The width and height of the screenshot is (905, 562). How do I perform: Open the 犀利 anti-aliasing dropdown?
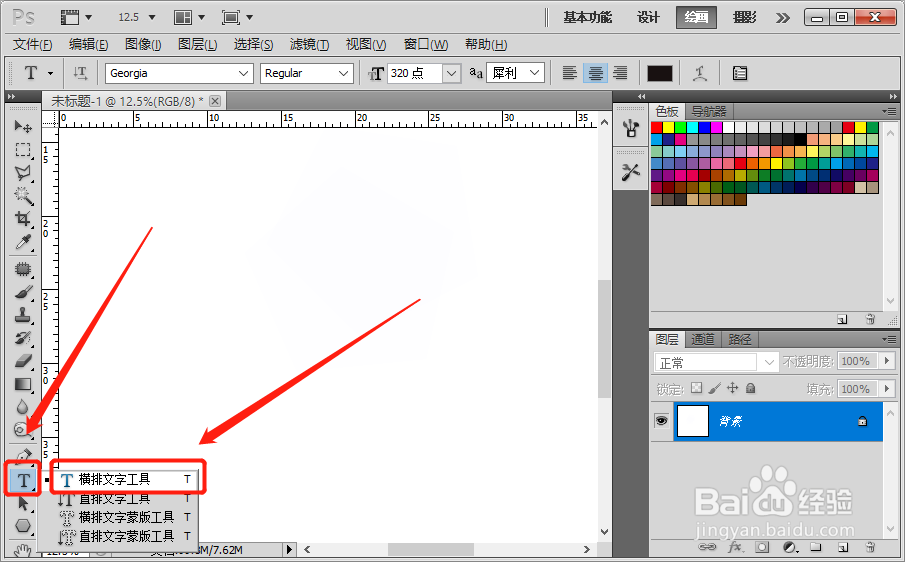[534, 73]
